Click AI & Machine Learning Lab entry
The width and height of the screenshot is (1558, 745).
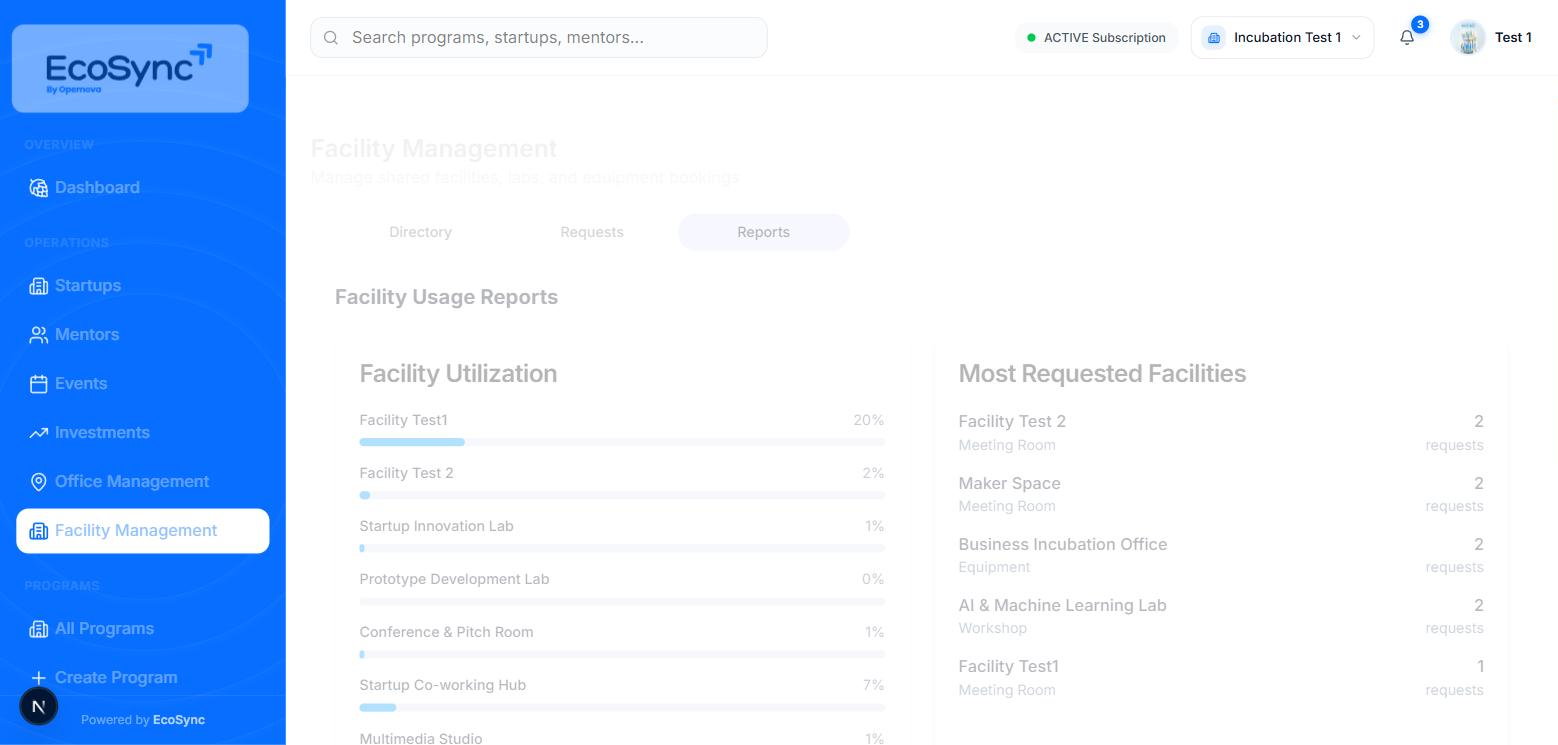tap(1062, 606)
